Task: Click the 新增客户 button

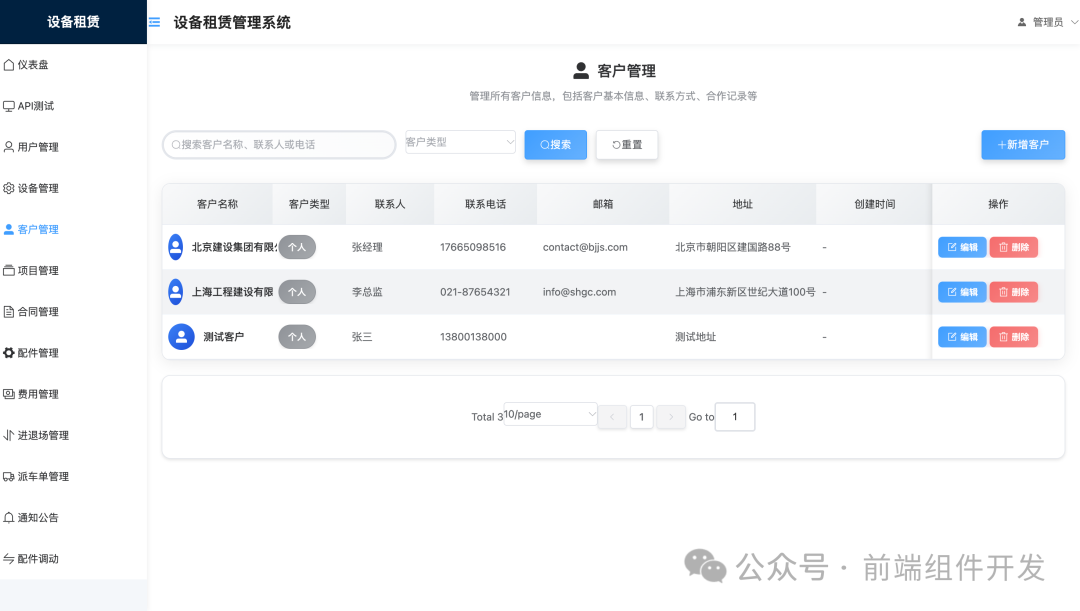Action: click(x=1023, y=144)
